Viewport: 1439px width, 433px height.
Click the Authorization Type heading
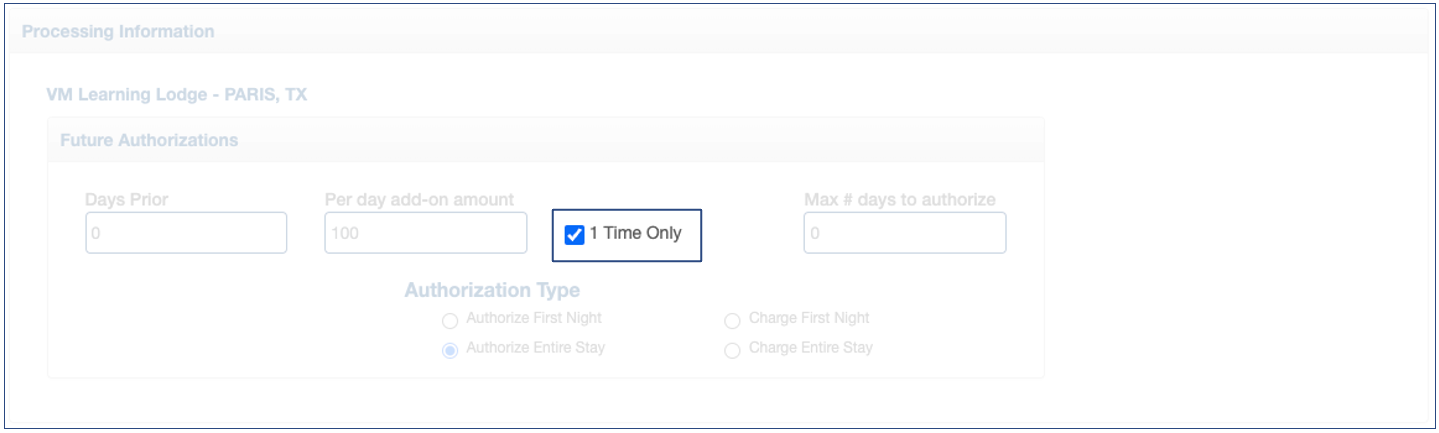(x=492, y=291)
